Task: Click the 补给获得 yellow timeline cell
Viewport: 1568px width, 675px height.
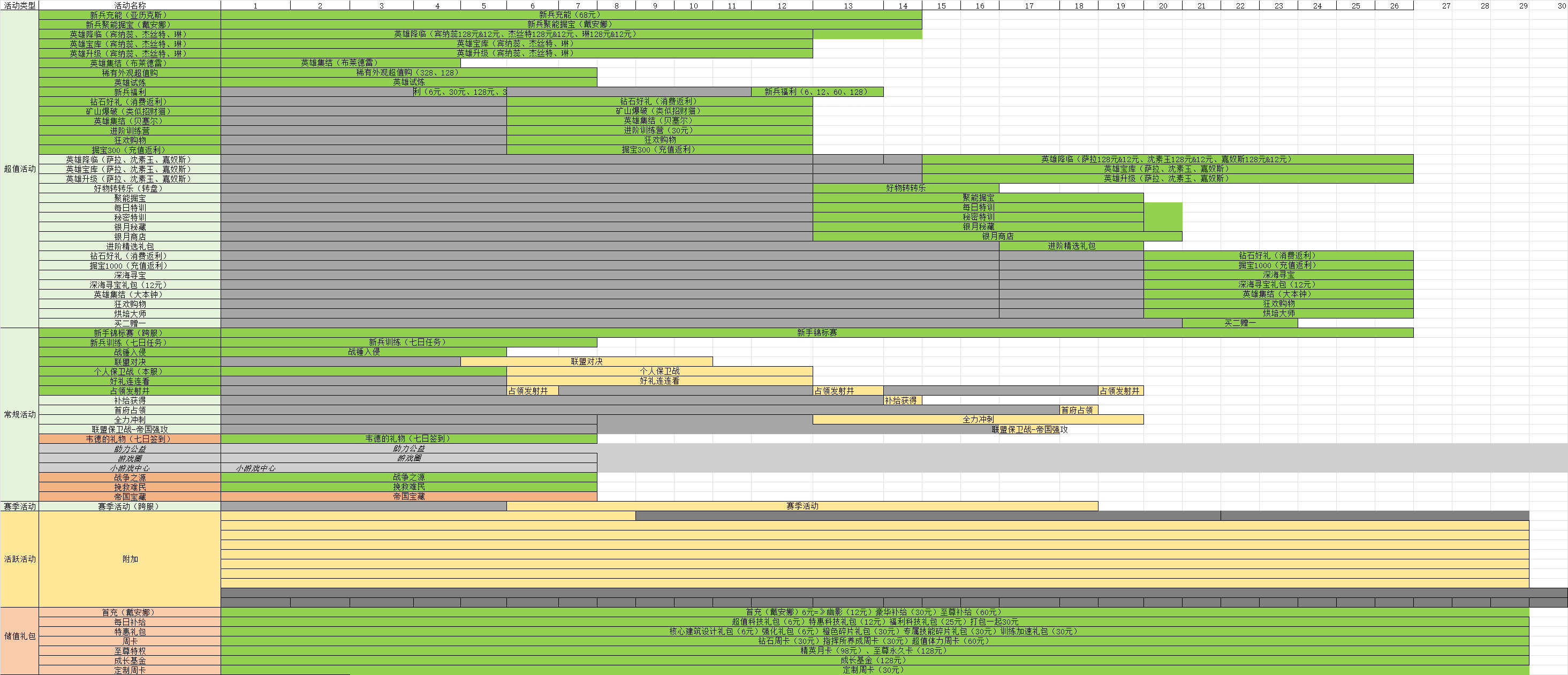Action: coord(902,400)
